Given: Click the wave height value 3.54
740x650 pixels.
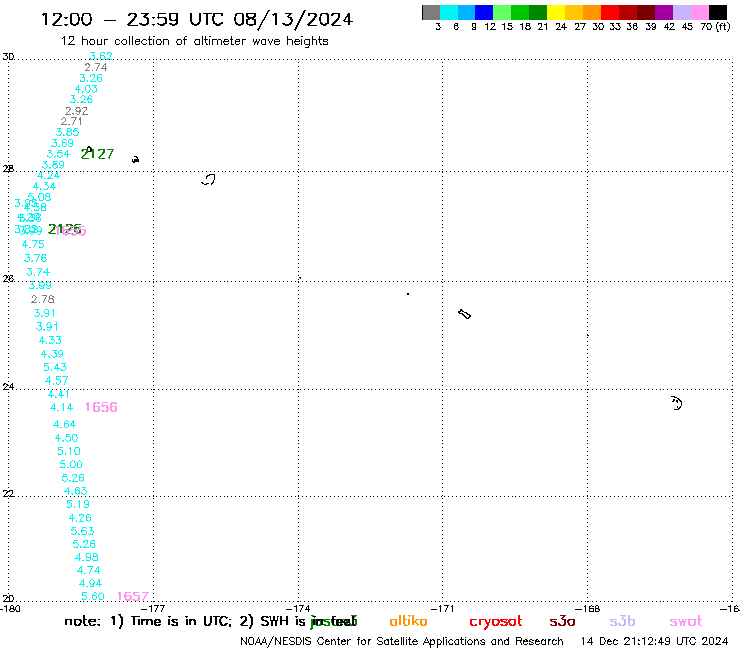Looking at the screenshot, I should (x=58, y=154).
